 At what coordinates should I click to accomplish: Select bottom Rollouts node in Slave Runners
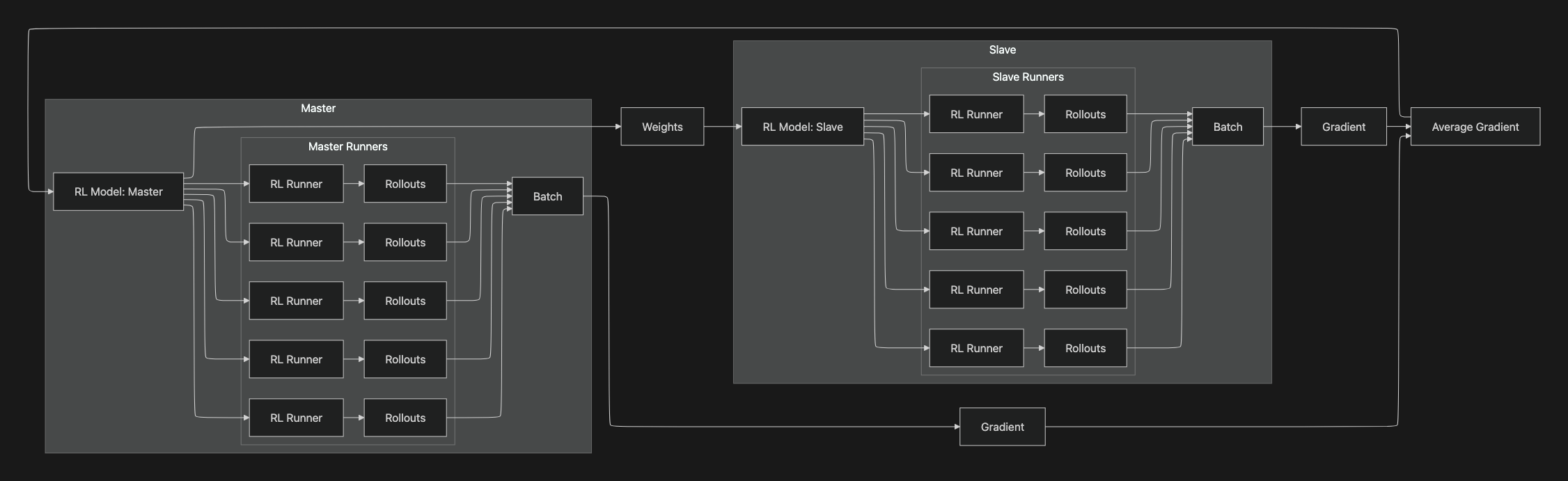1085,348
